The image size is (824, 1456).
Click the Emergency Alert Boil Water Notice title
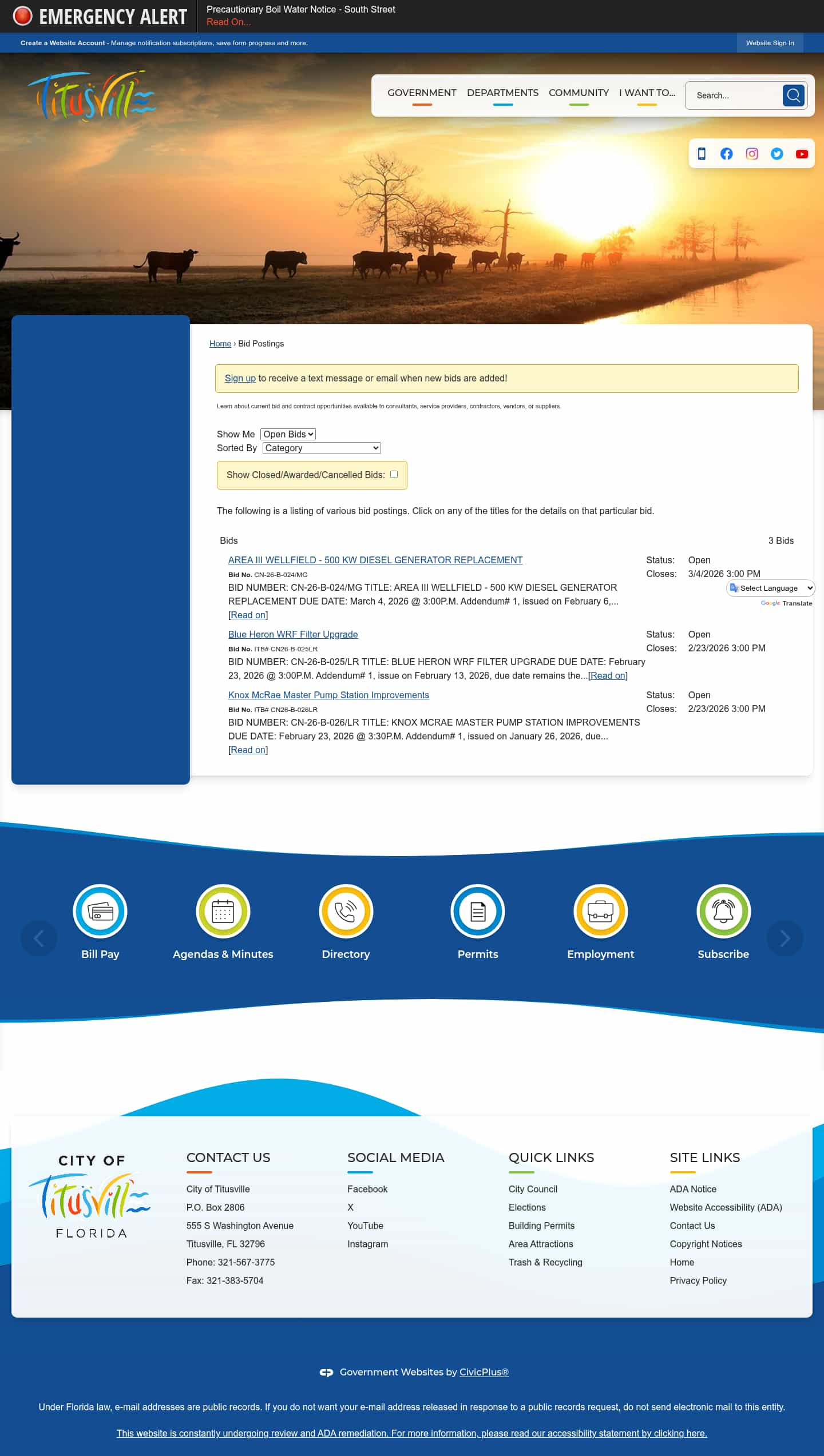pyautogui.click(x=301, y=9)
